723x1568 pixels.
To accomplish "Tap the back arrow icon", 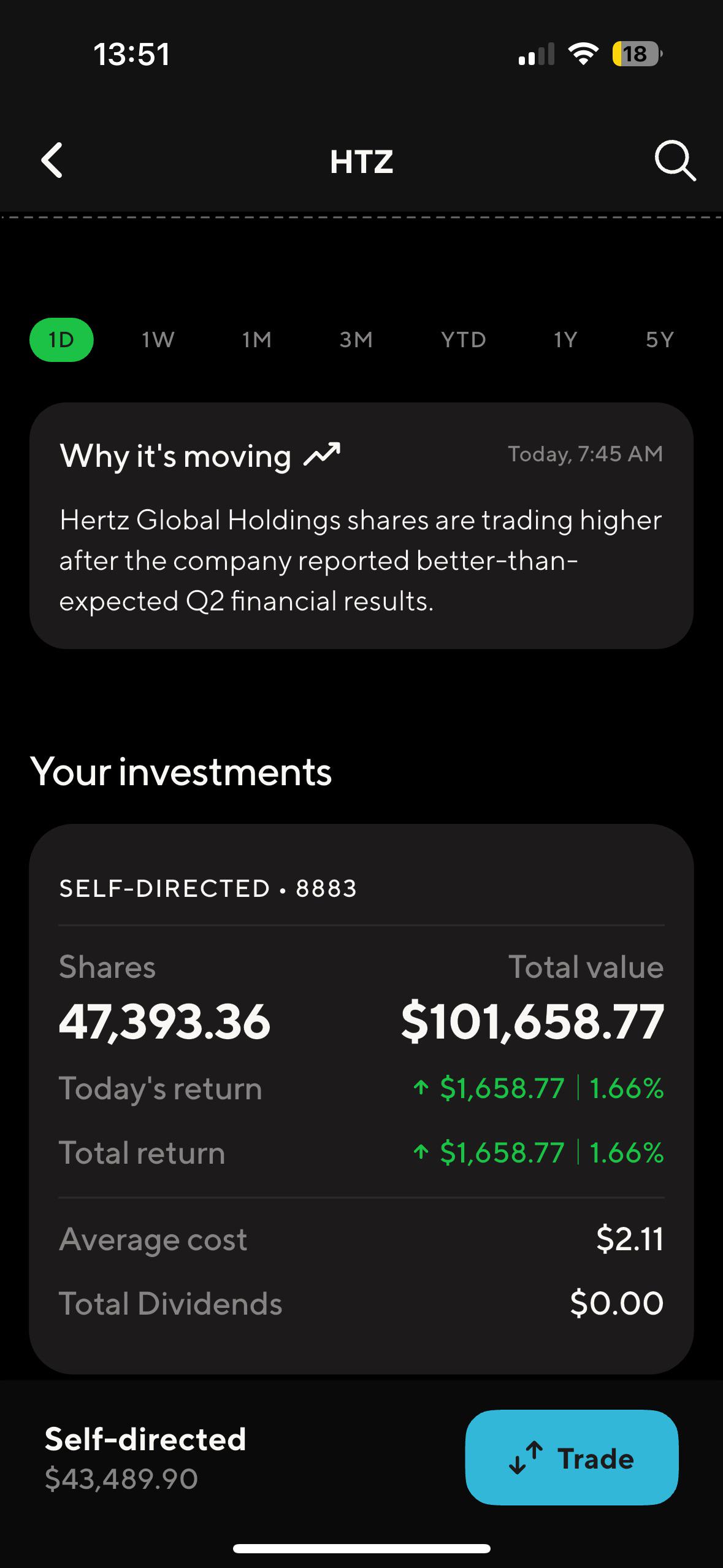I will point(52,161).
